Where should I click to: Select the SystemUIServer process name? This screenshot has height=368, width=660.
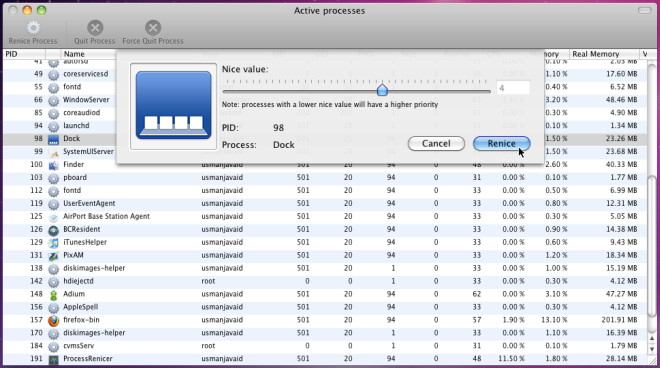[88, 151]
